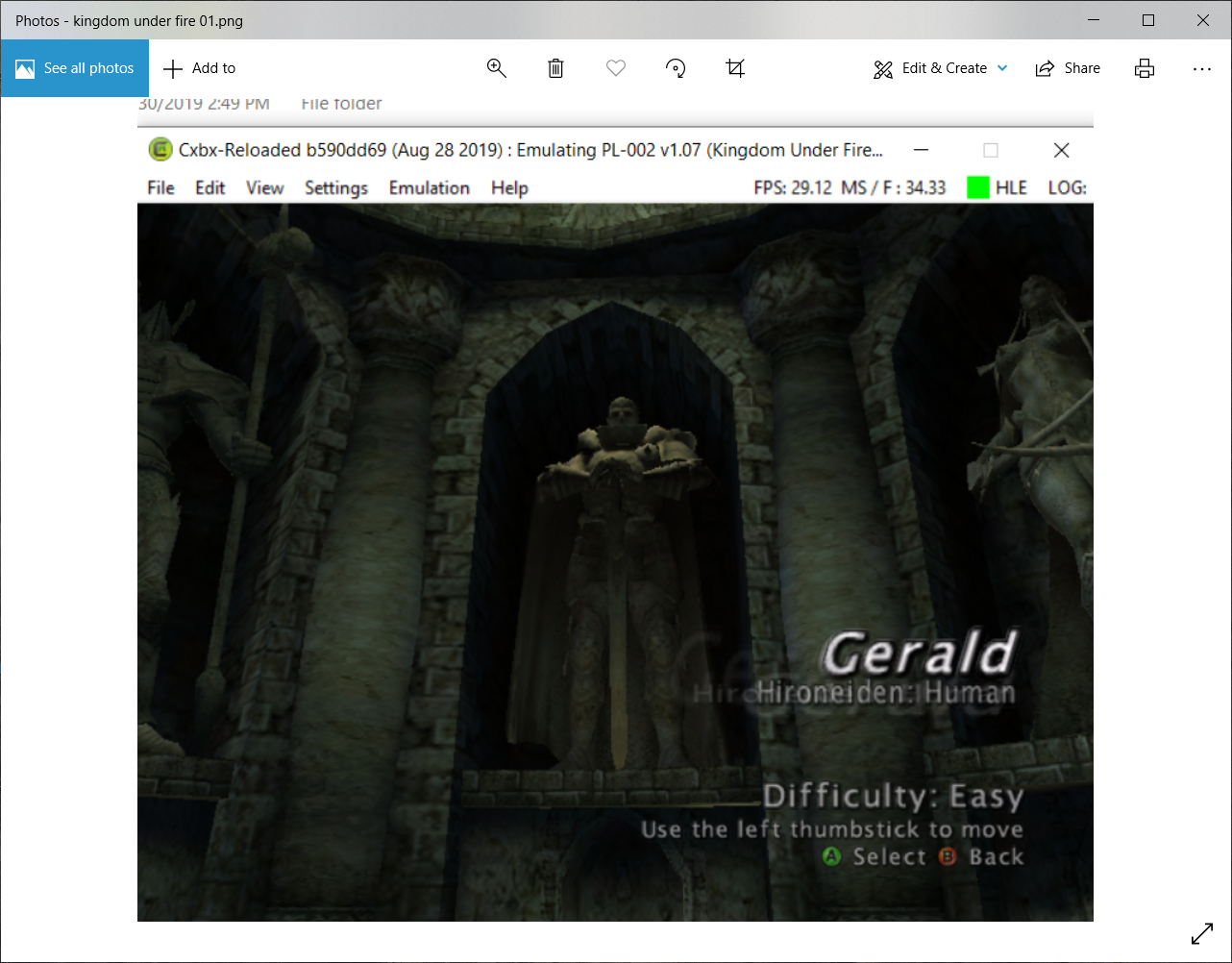Zoom in using the magnifier icon

point(497,68)
